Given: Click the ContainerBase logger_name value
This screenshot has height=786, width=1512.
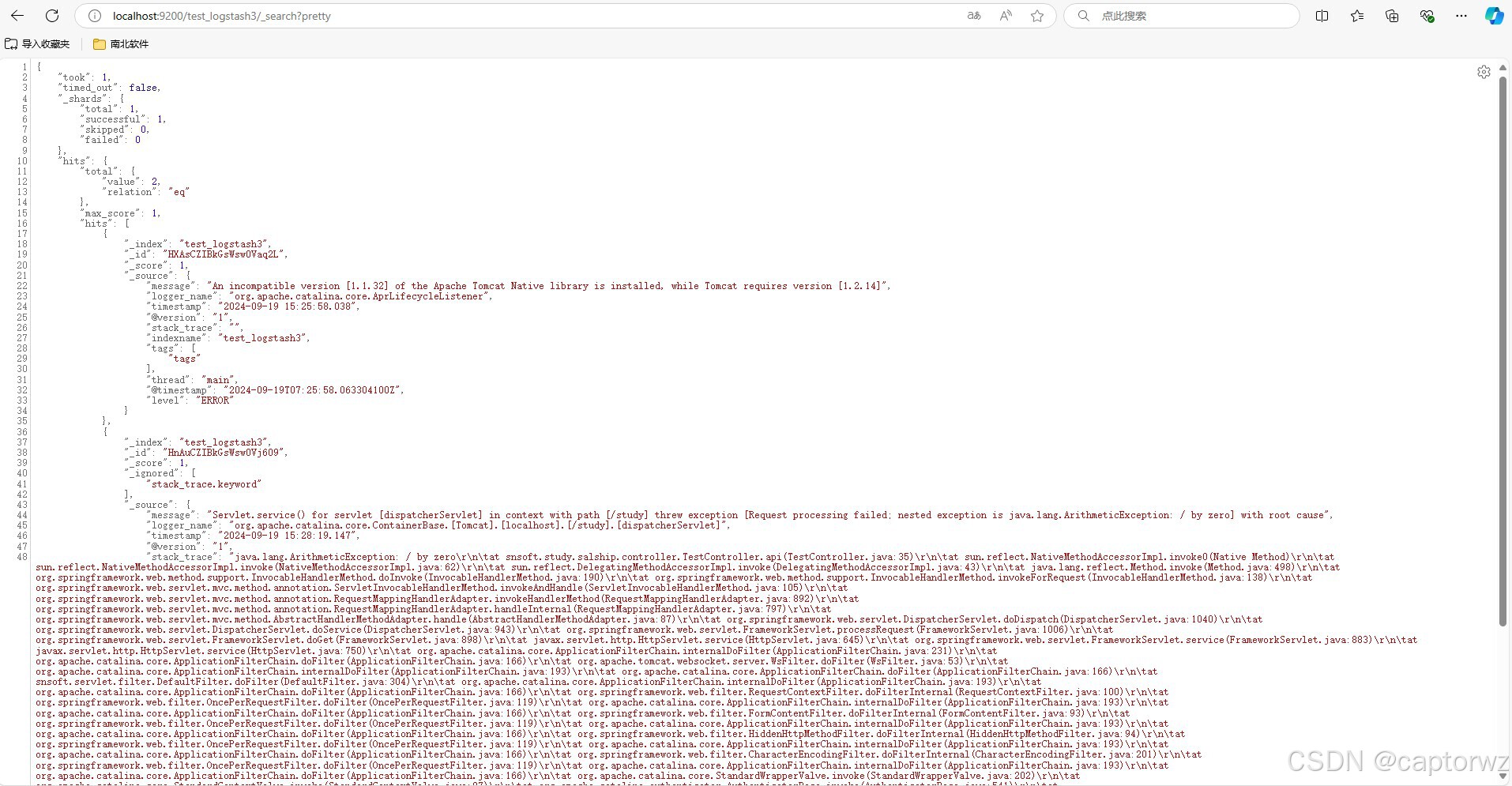Looking at the screenshot, I should point(477,525).
